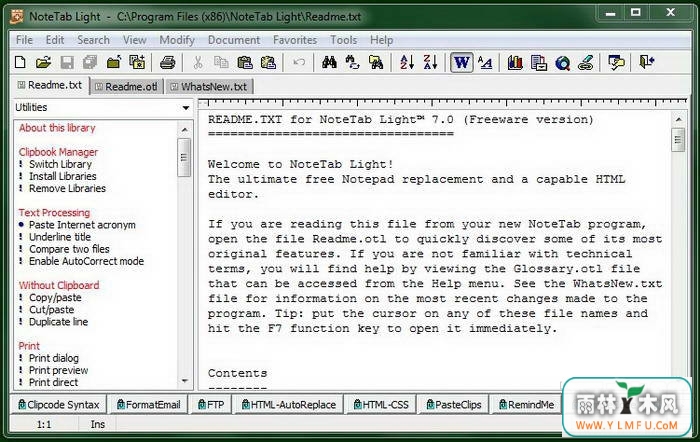Click the Undo arrow icon
The height and width of the screenshot is (442, 700).
[299, 62]
